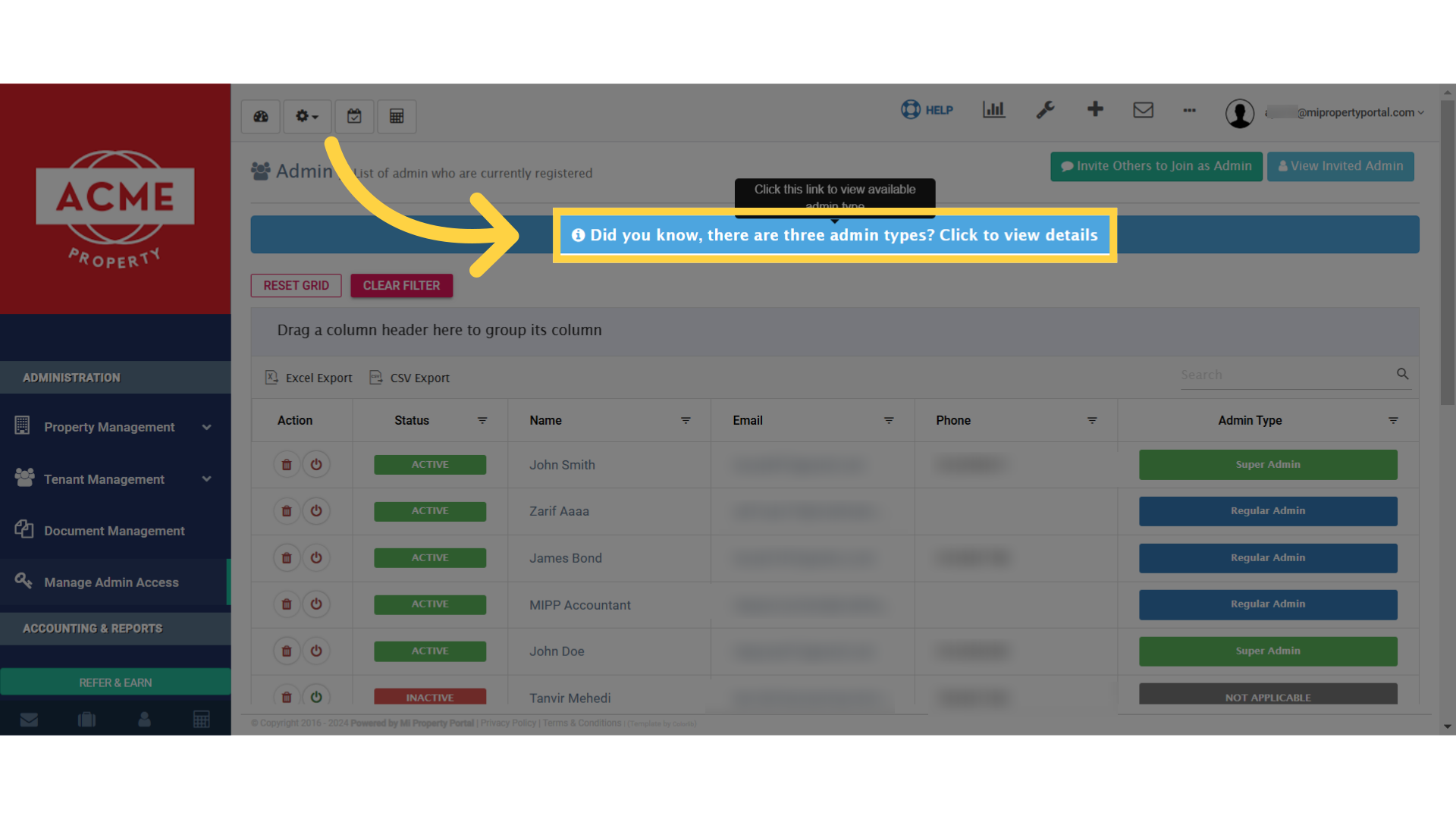Delete Tanvir Mehedi with trash icon

287,696
